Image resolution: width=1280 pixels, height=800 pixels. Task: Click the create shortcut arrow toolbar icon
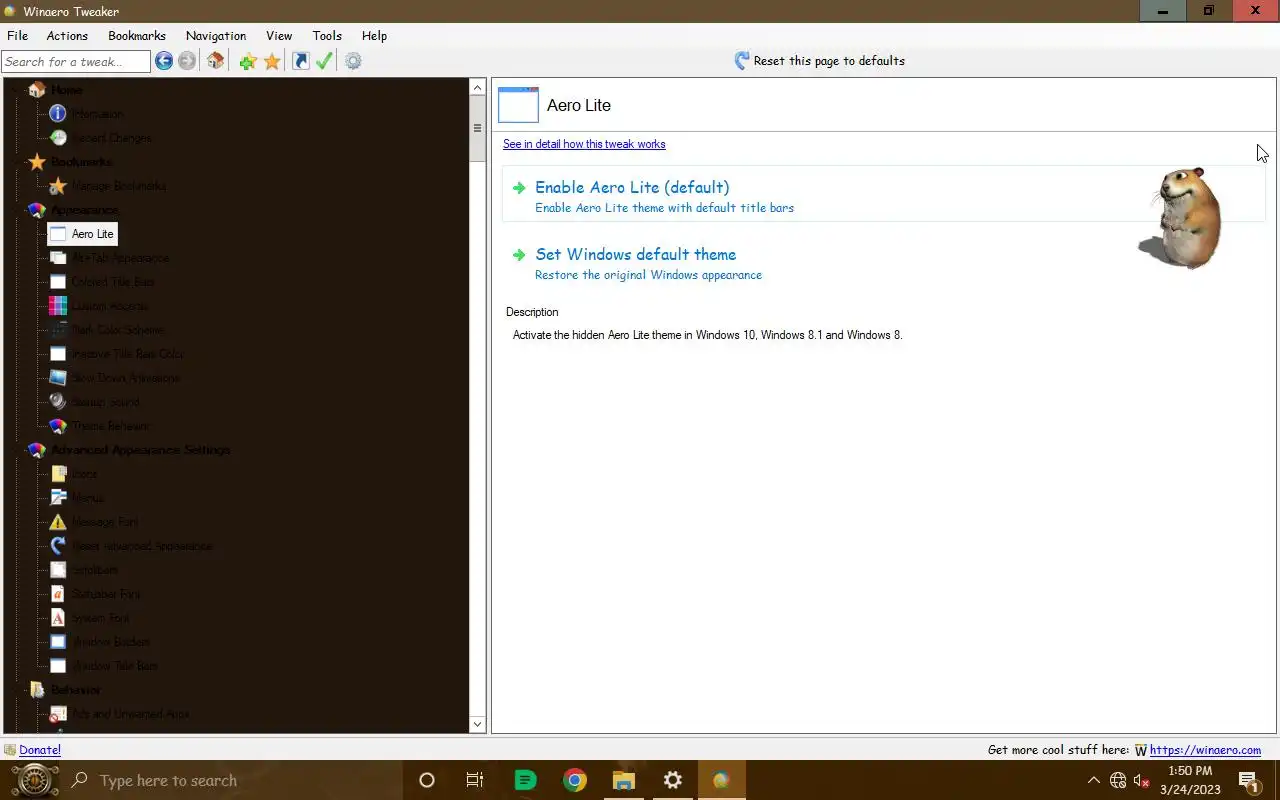(300, 61)
